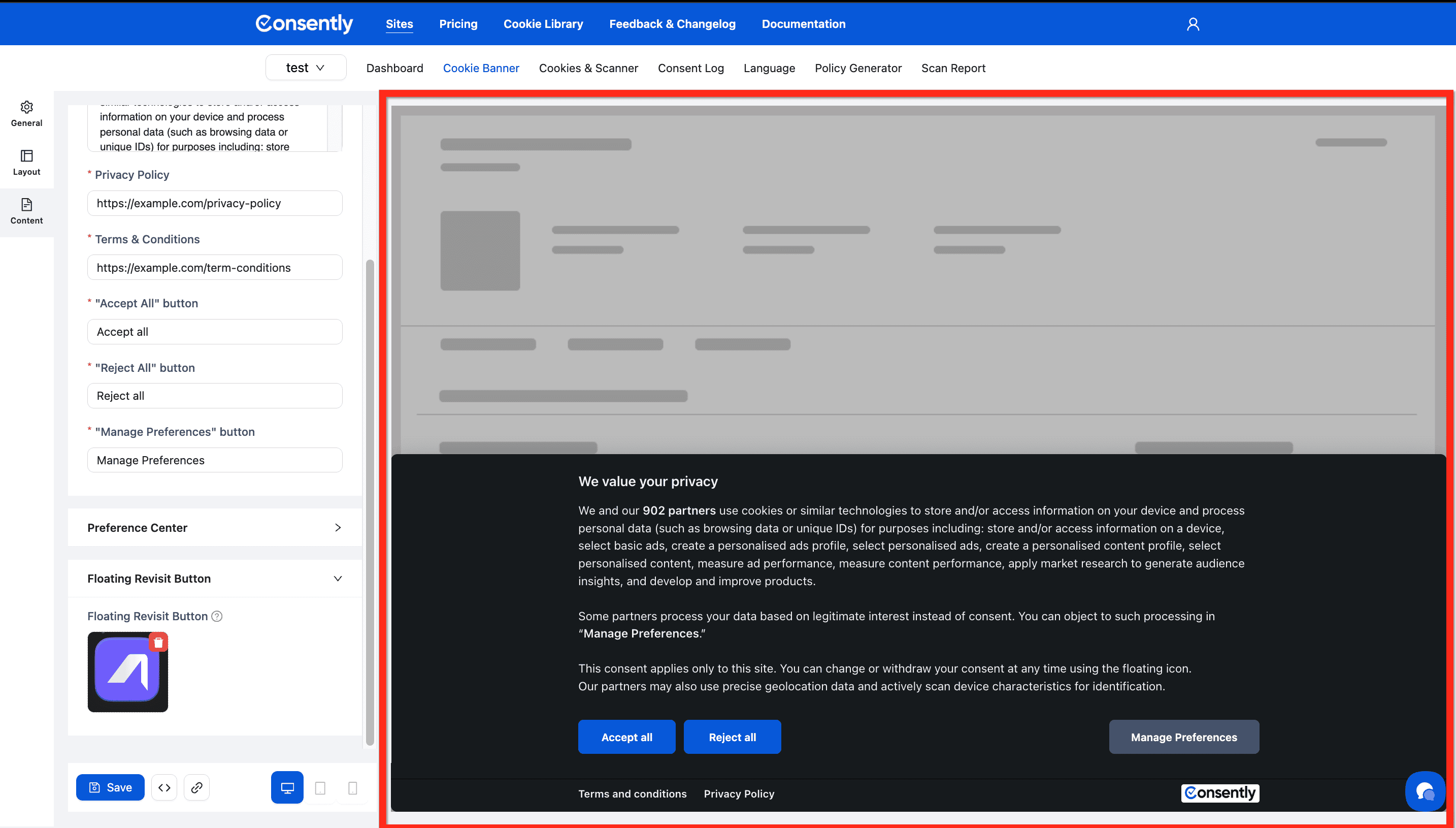This screenshot has width=1456, height=828.
Task: Click Accept all in the banner preview
Action: [626, 737]
